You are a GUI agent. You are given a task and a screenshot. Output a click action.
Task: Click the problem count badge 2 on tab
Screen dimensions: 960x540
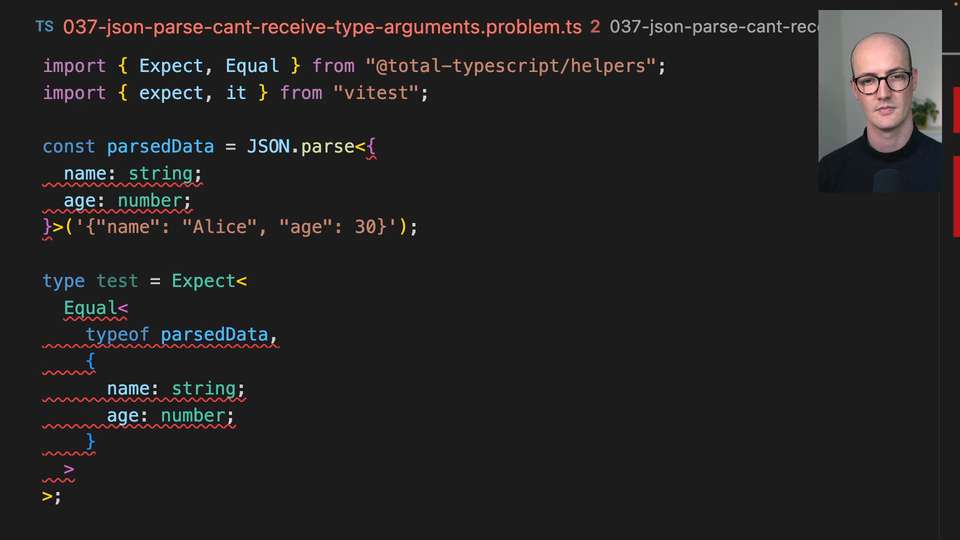[x=595, y=27]
